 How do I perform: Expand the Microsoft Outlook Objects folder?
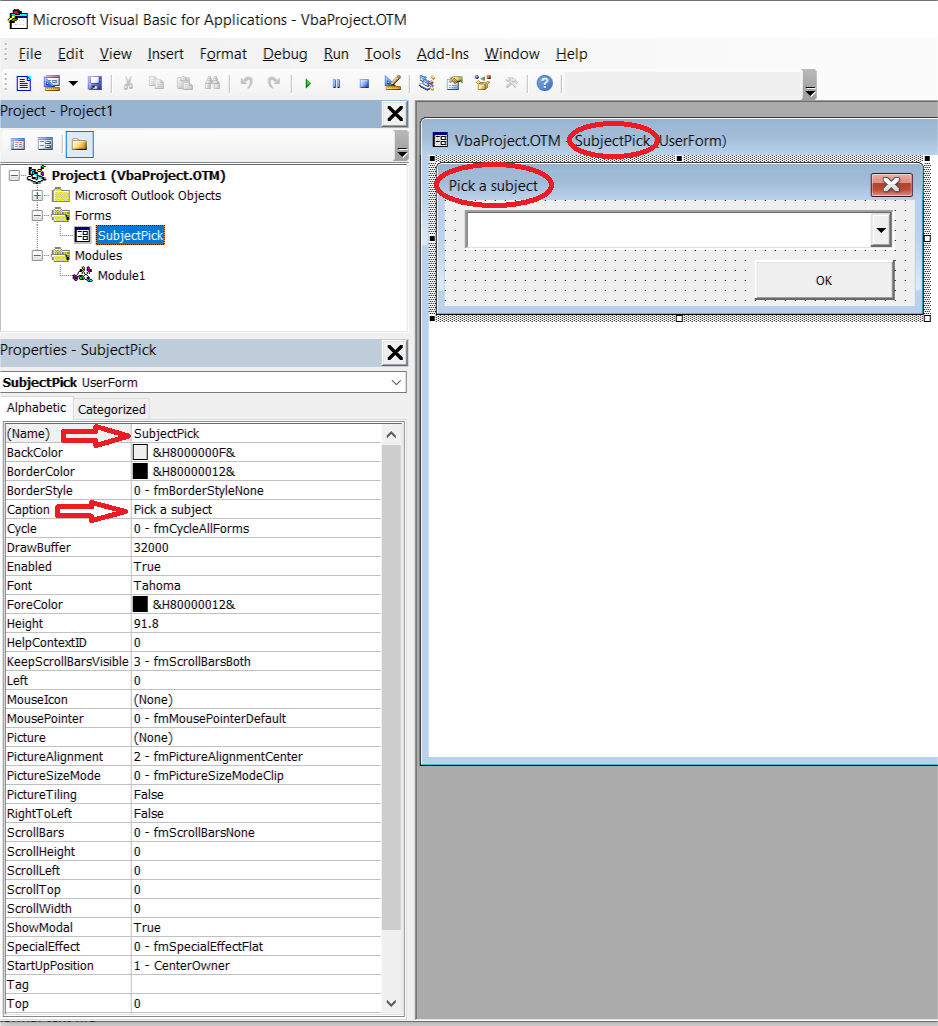coord(37,195)
